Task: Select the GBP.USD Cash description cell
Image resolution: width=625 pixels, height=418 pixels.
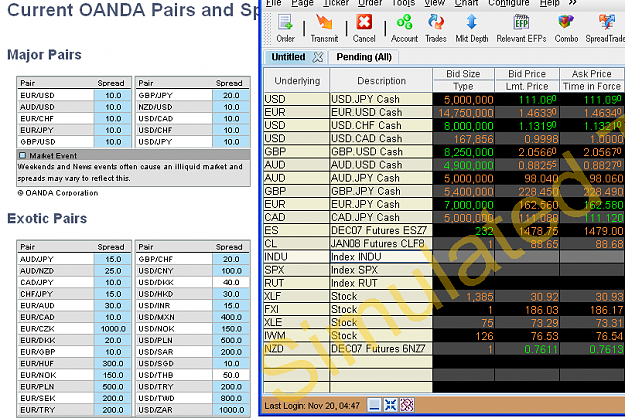Action: tap(381, 152)
